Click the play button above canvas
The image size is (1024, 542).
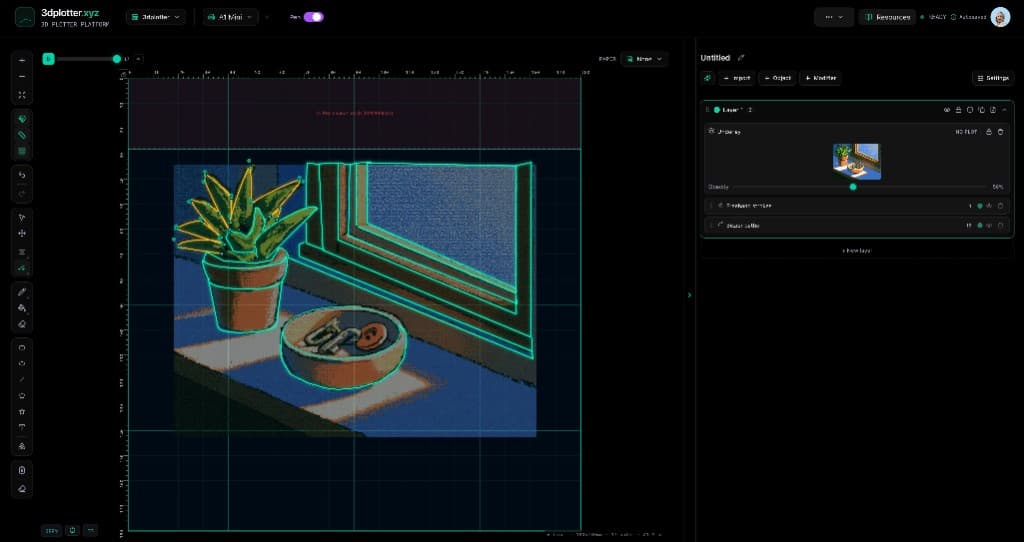coord(48,59)
